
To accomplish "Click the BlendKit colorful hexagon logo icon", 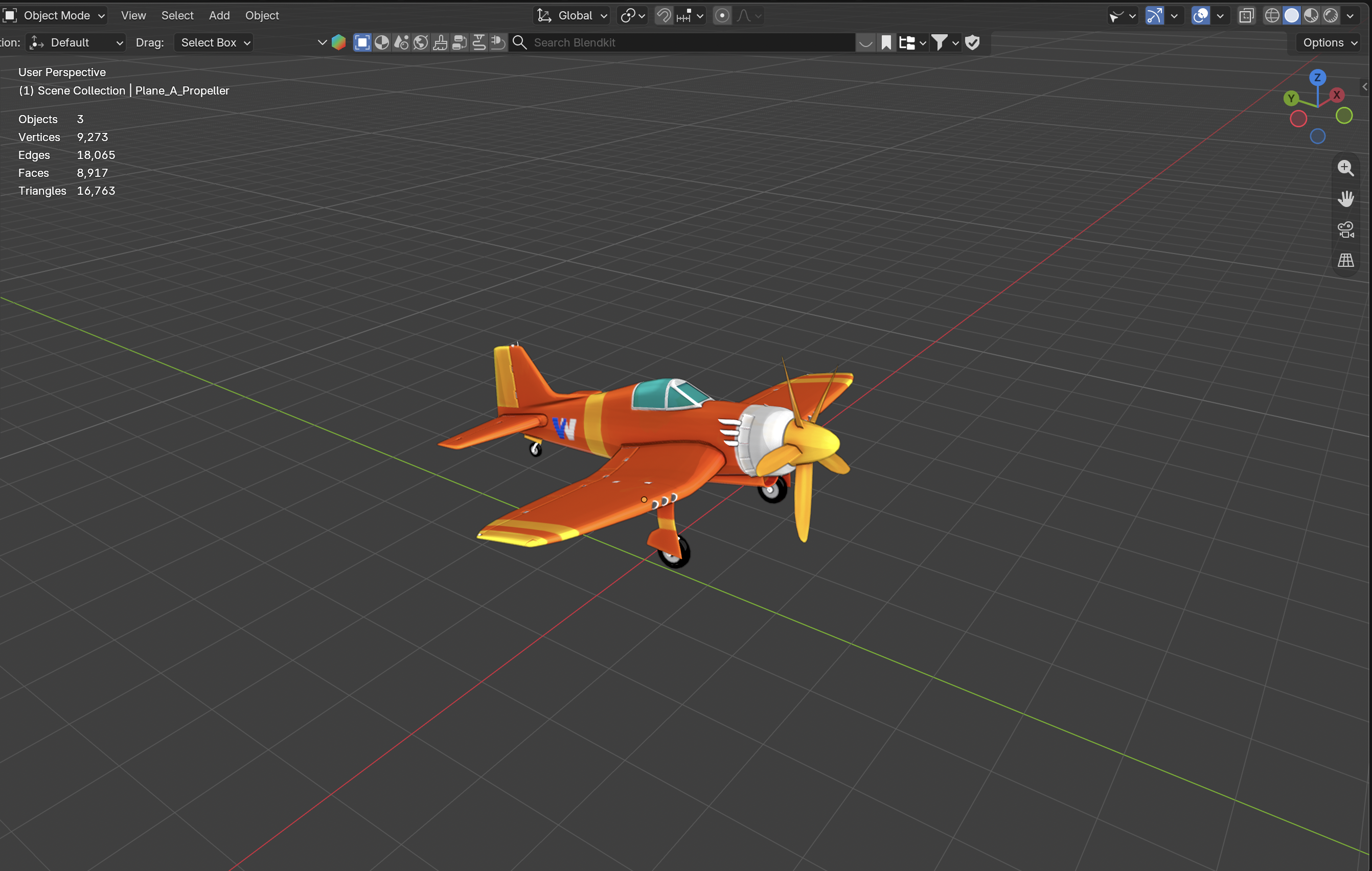I will 338,42.
